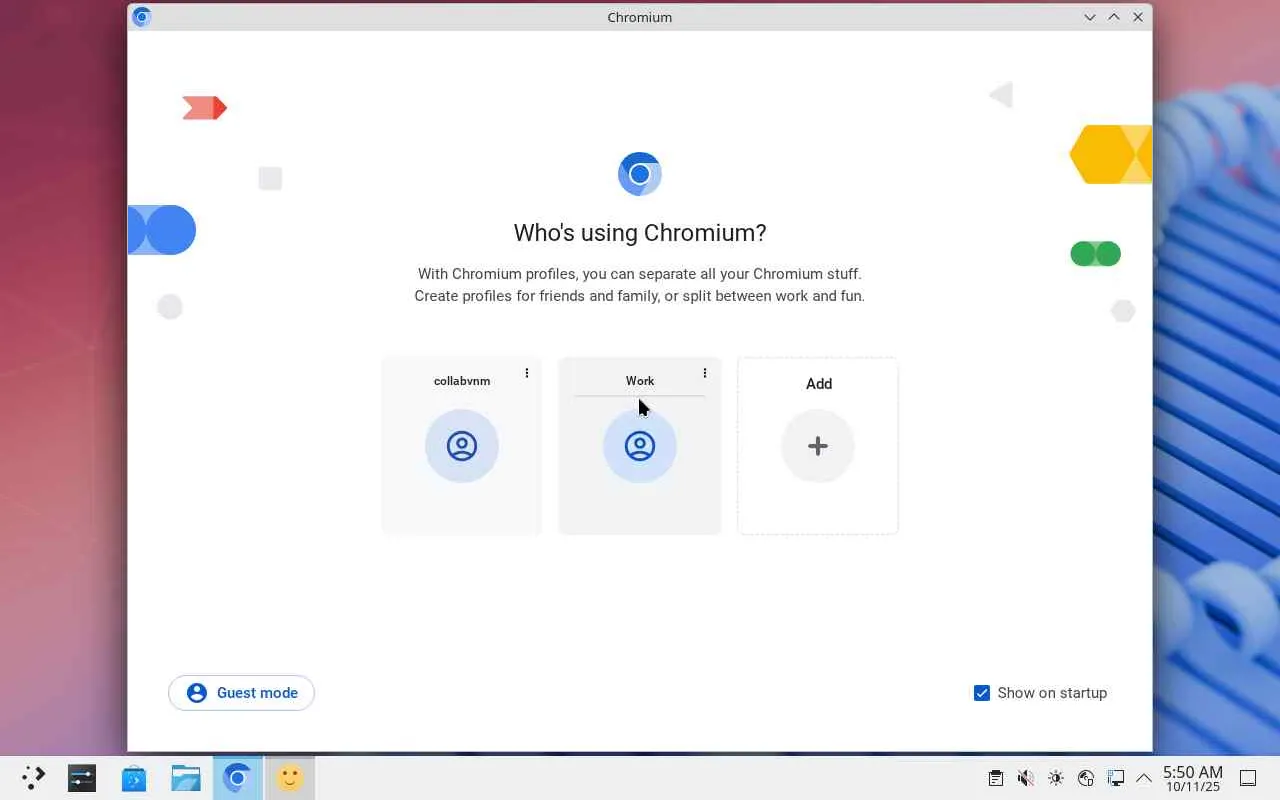Open the smiley face app in taskbar
Viewport: 1280px width, 800px height.
290,778
